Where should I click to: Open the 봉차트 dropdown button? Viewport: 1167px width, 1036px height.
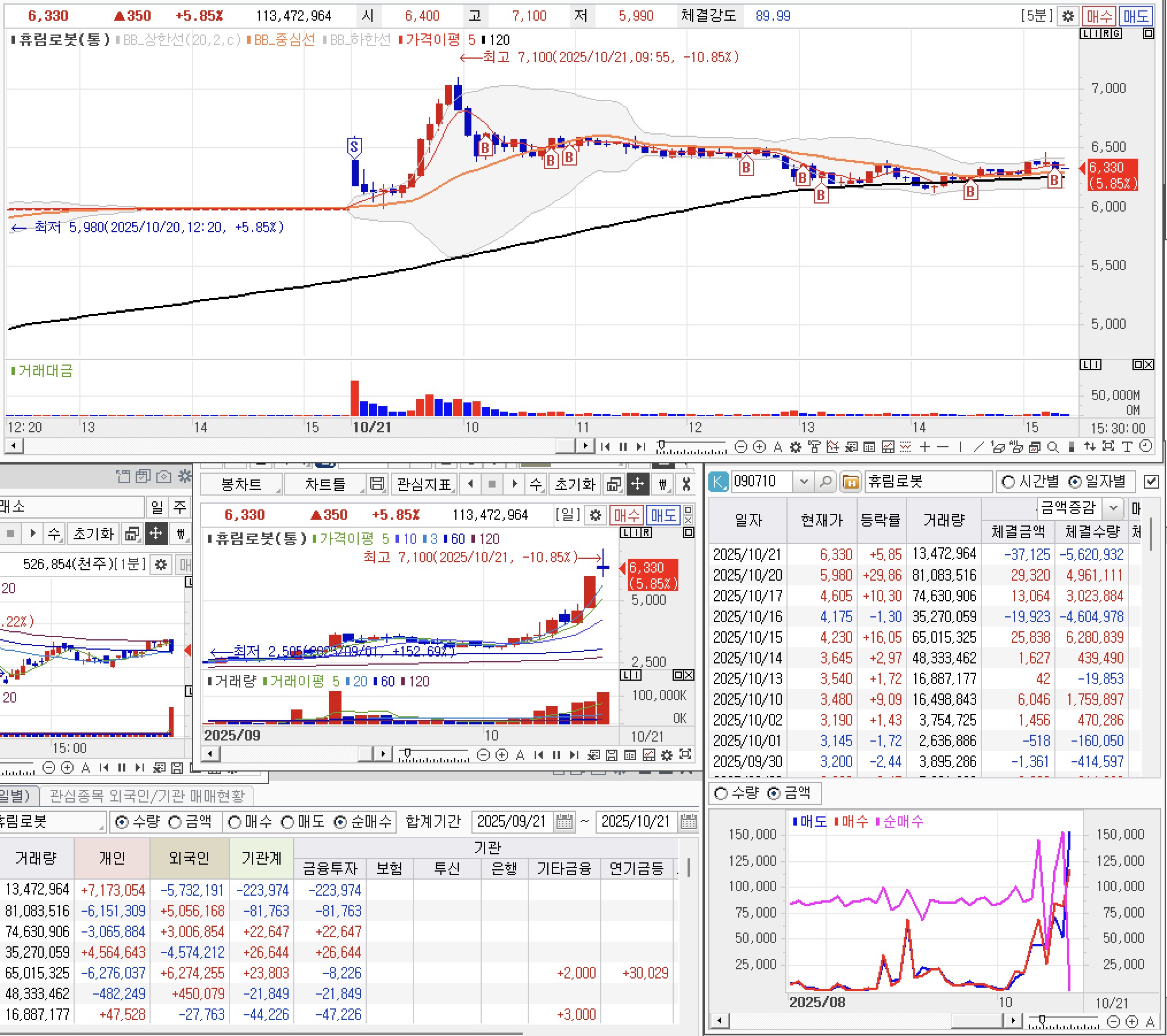[241, 485]
